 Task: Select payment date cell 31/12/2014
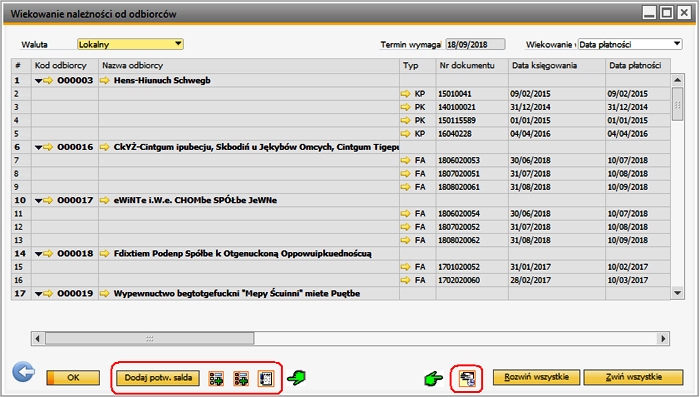click(638, 107)
